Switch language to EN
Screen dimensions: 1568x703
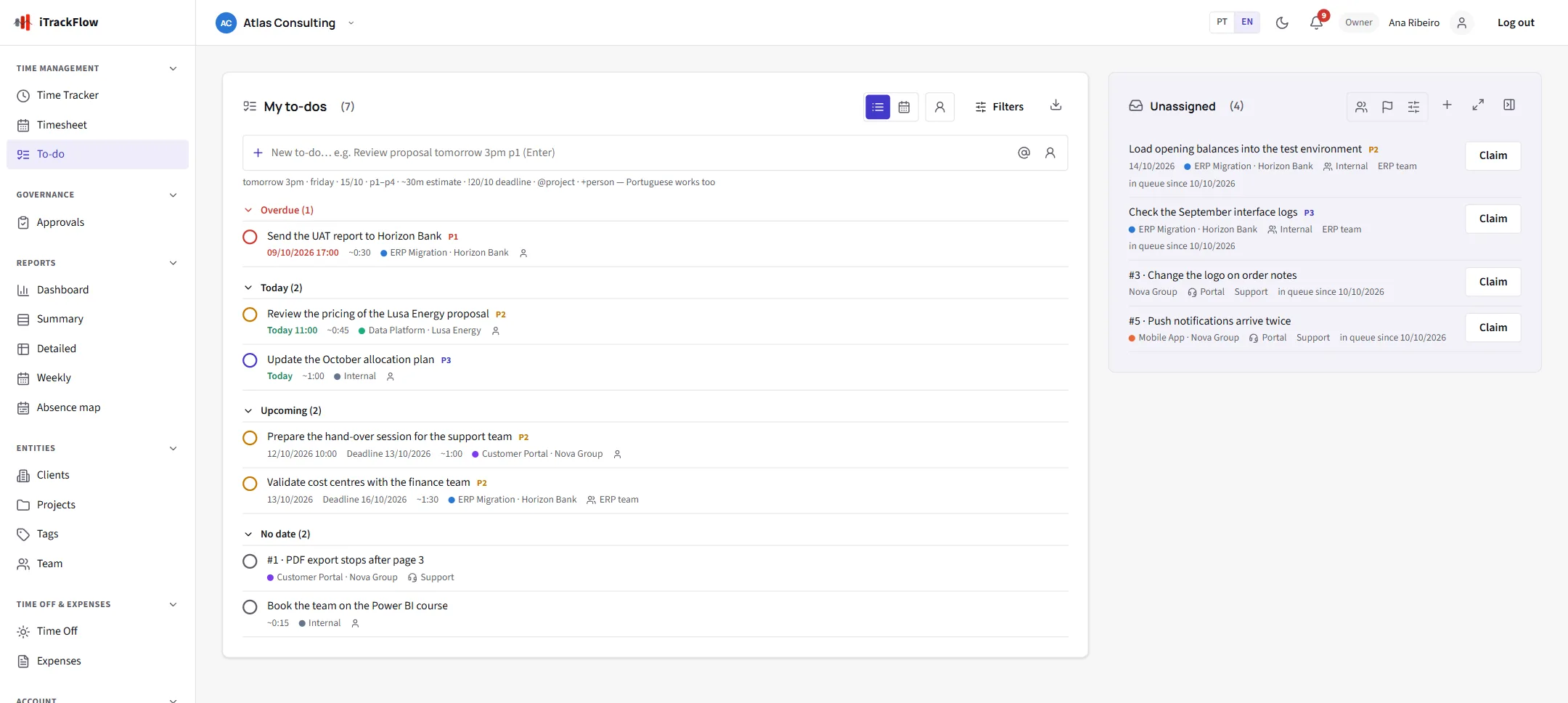1247,22
